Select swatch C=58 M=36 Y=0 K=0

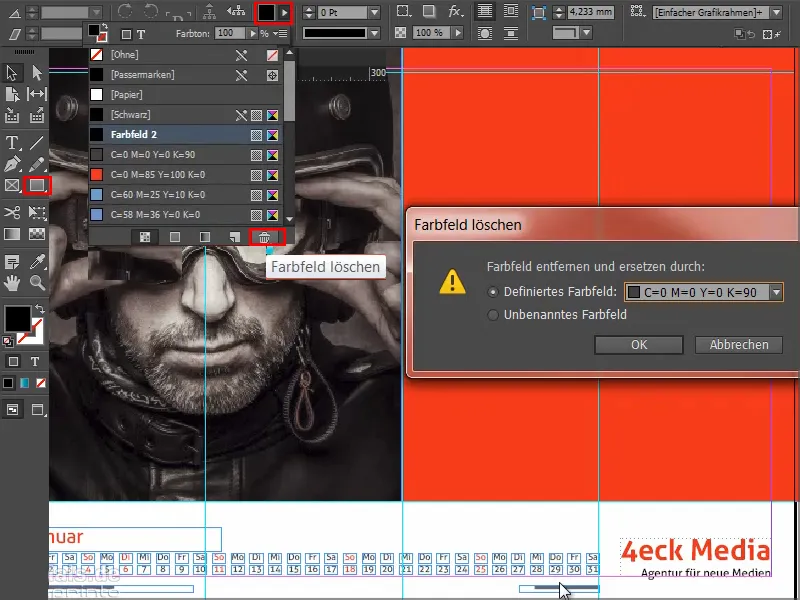point(186,214)
